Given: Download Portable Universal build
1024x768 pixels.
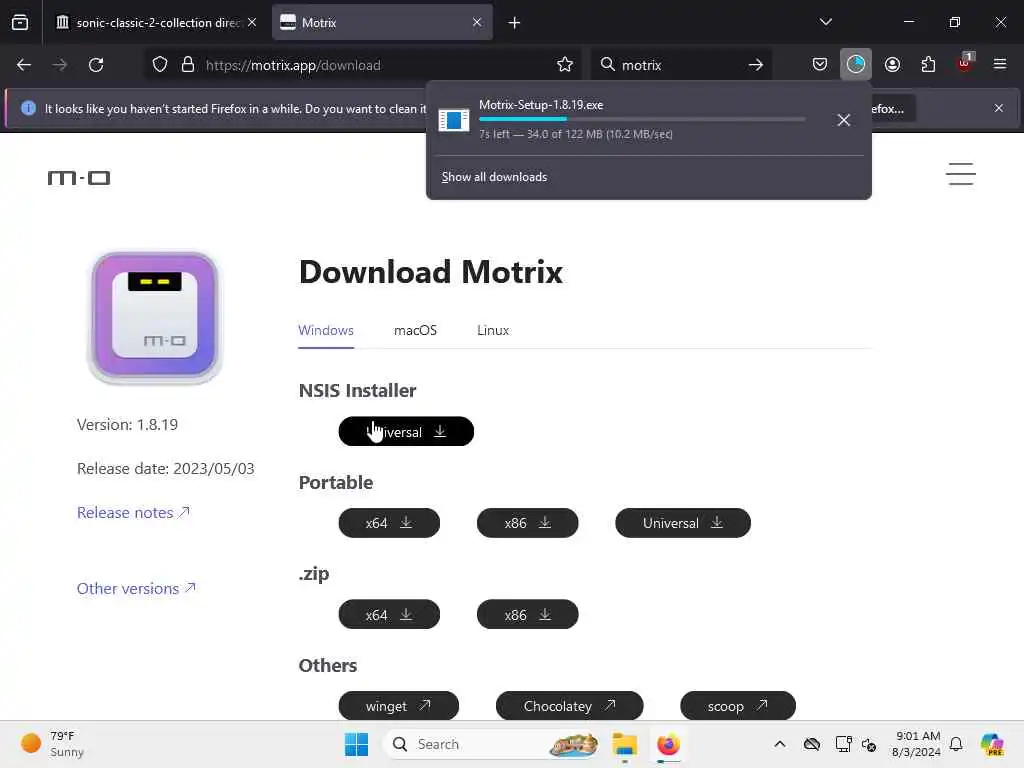Looking at the screenshot, I should point(683,523).
